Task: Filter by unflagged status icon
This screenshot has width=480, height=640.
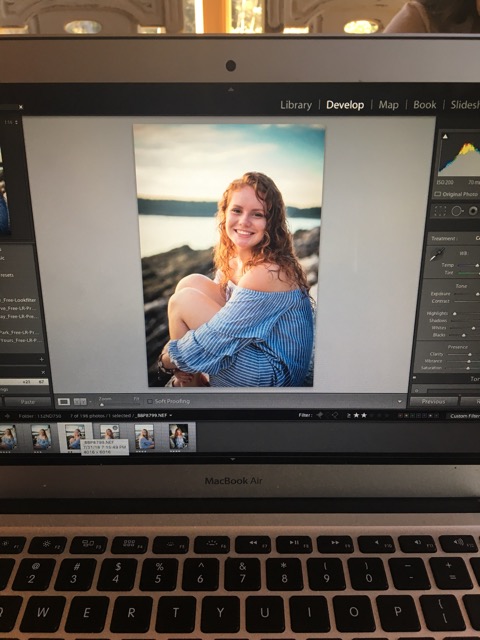Action: 335,415
